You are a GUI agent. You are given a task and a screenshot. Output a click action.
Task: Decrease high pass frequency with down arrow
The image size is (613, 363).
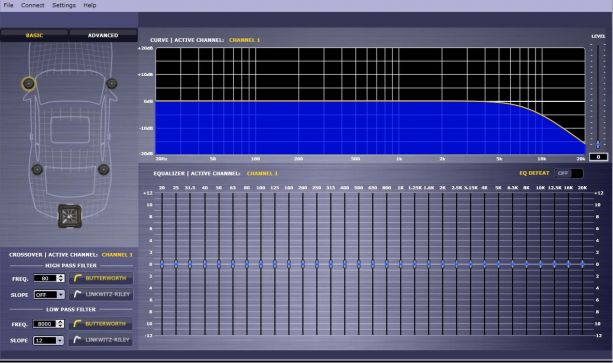[x=61, y=280]
